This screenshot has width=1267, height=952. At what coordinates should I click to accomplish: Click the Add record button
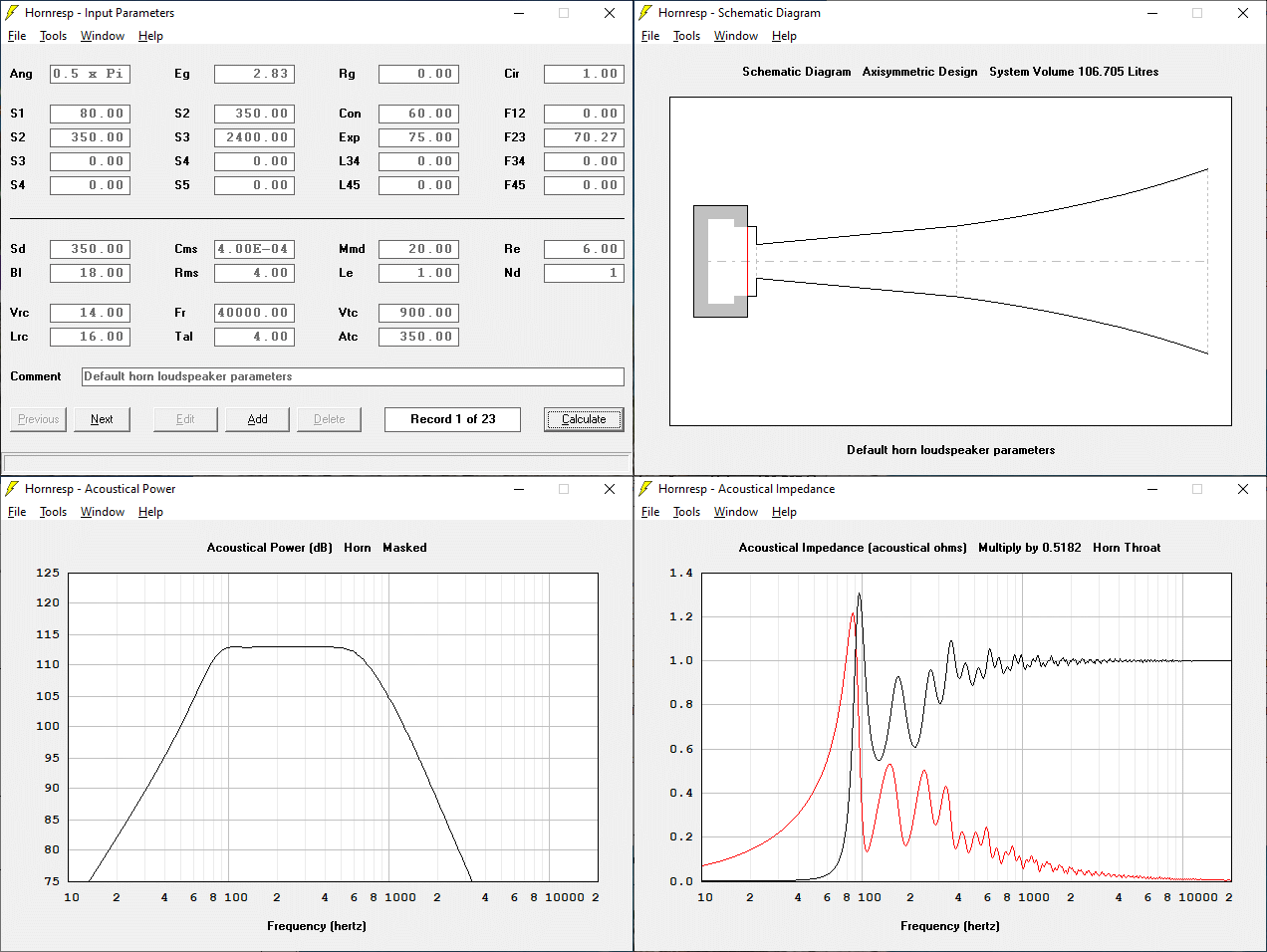click(x=257, y=419)
